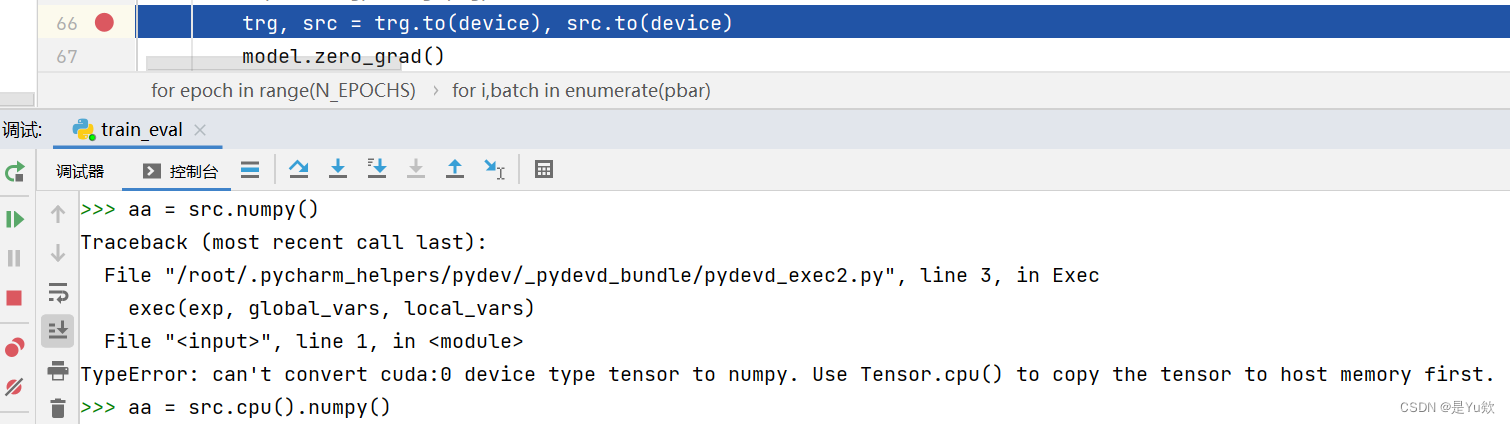The image size is (1510, 424).
Task: Click the Run to Cursor icon
Action: 494,169
